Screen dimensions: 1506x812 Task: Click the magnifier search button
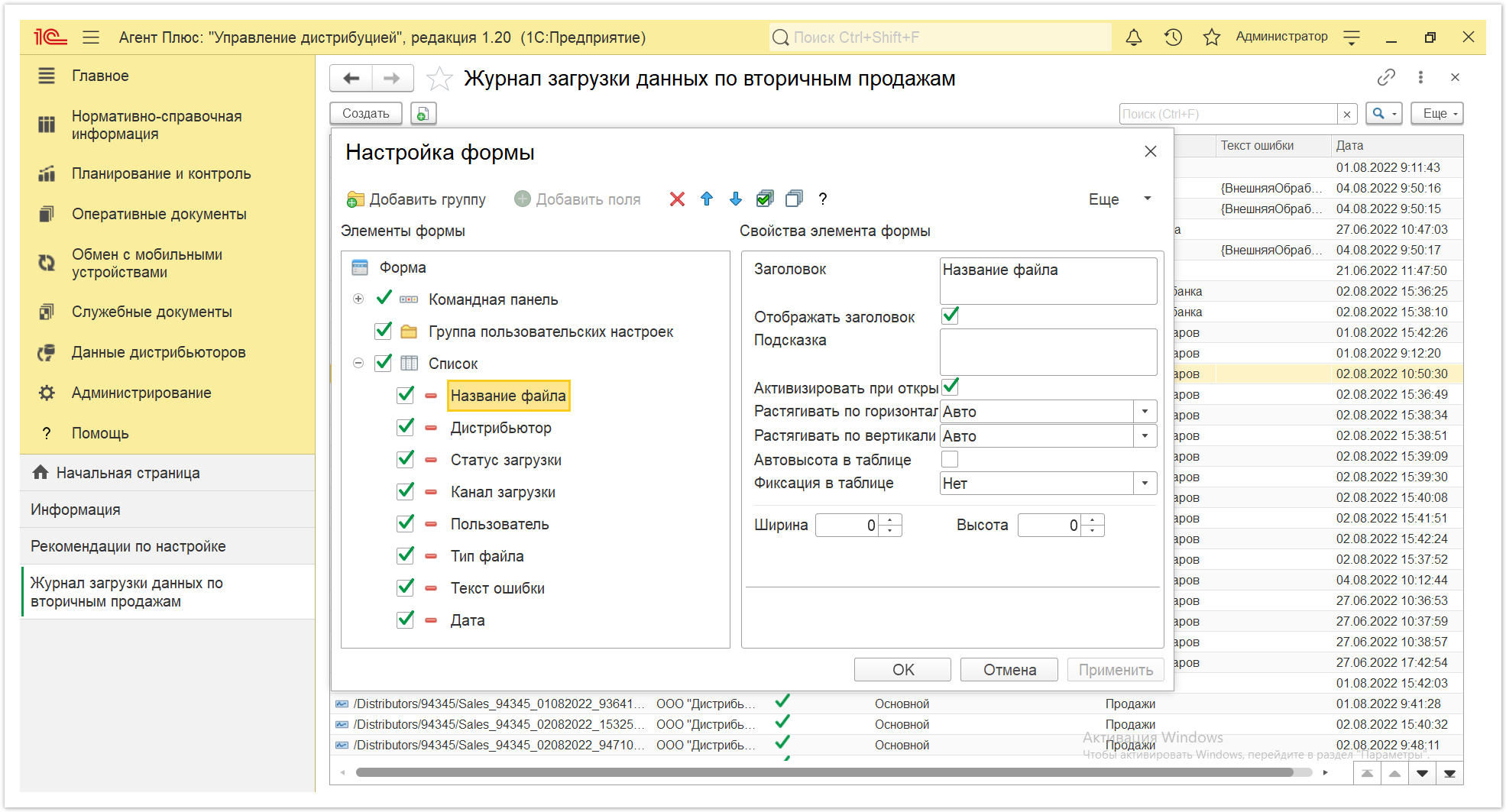[1384, 113]
